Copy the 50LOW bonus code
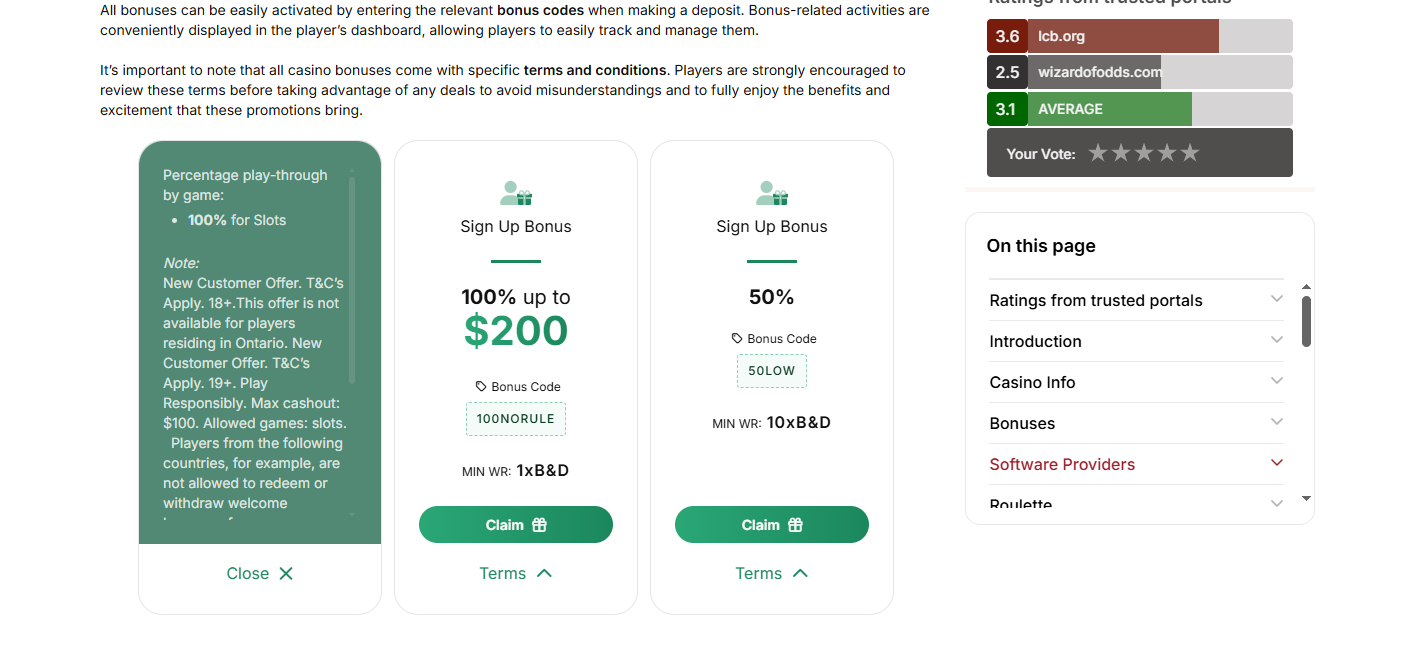The image size is (1418, 656). point(771,371)
